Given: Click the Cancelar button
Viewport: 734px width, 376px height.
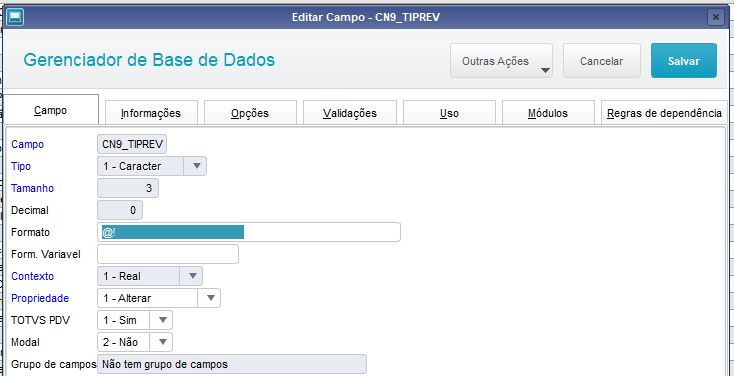Looking at the screenshot, I should coord(602,61).
